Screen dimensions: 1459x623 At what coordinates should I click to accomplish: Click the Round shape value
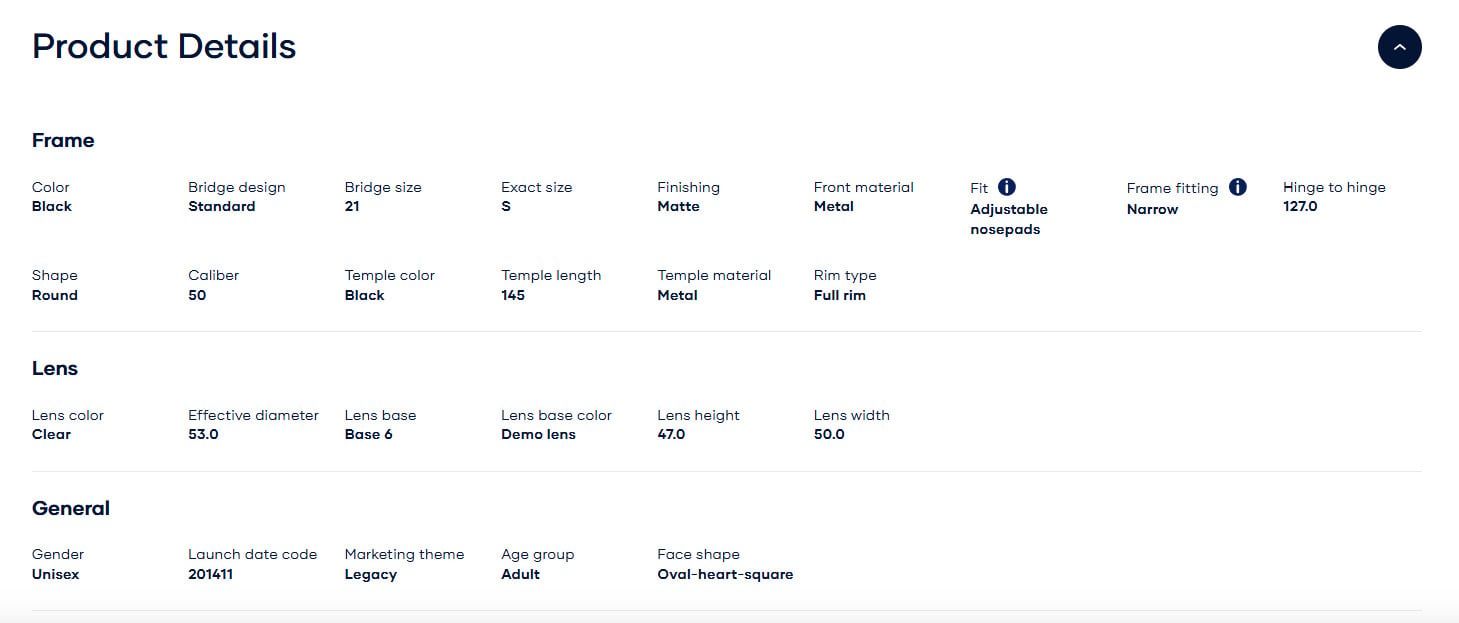click(55, 295)
